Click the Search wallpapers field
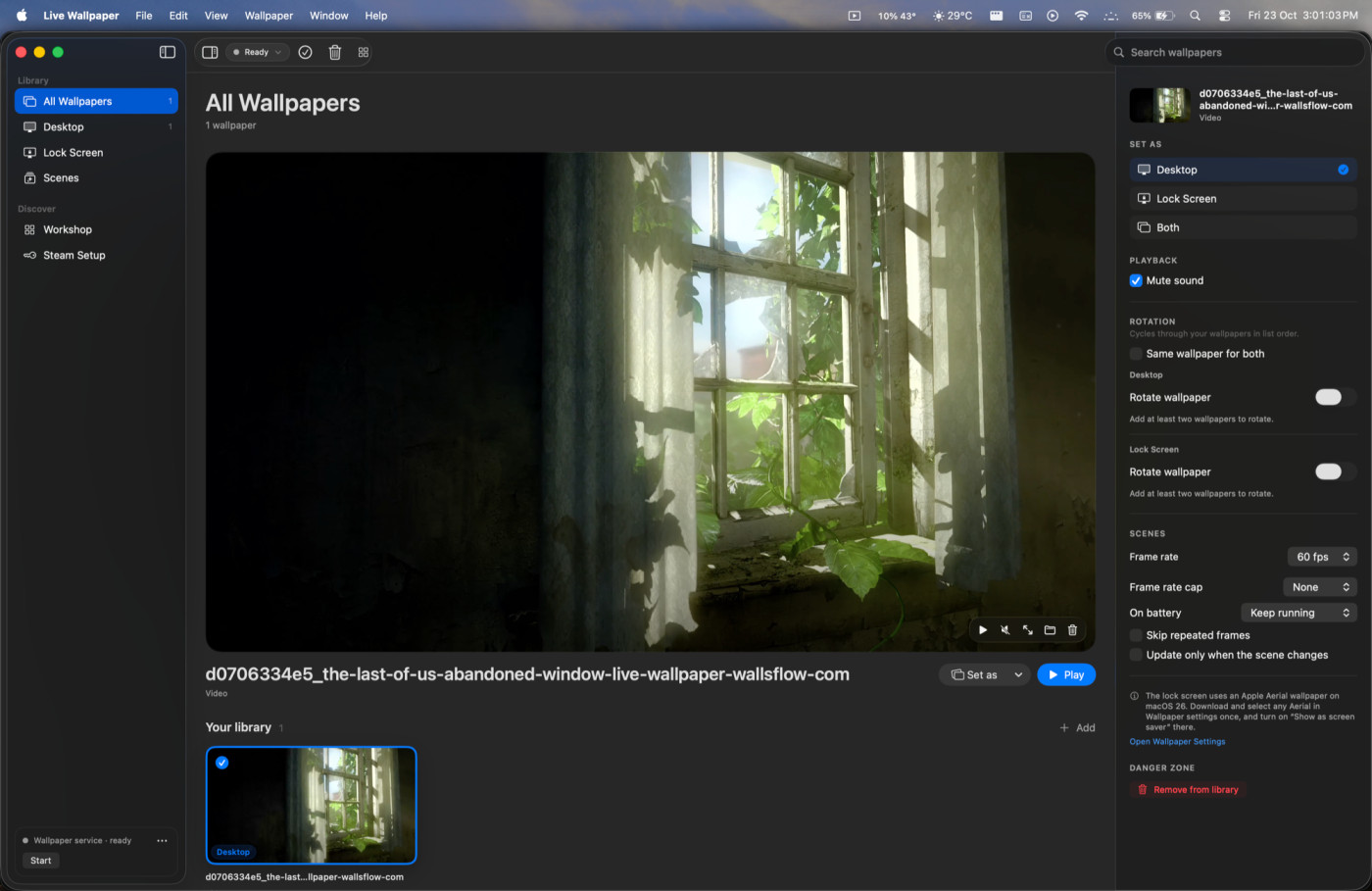This screenshot has width=1372, height=891. [1235, 52]
